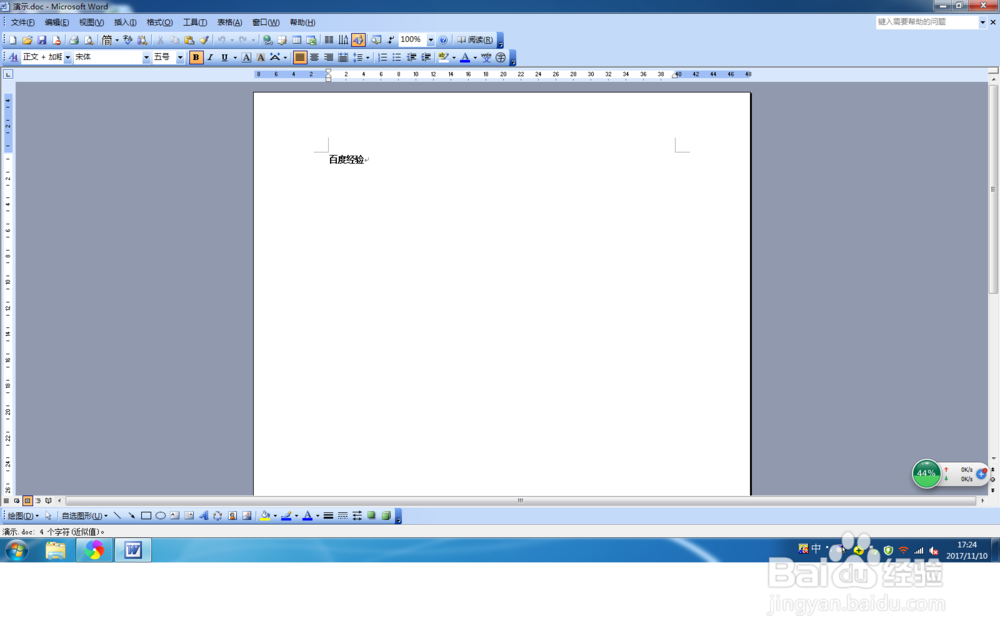Insert a hyperlink via globe icon

[267, 40]
